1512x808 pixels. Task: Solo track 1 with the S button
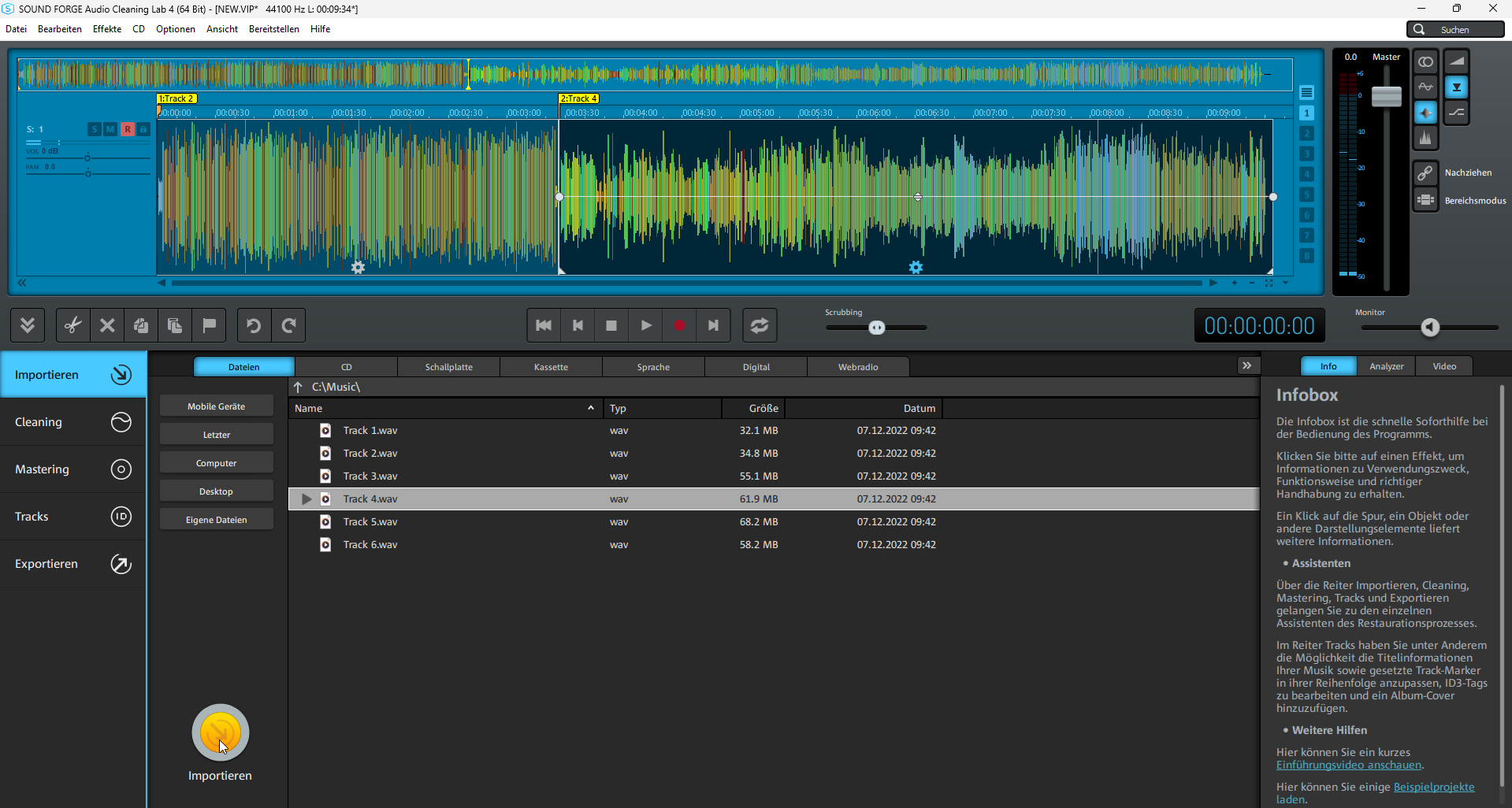coord(95,129)
